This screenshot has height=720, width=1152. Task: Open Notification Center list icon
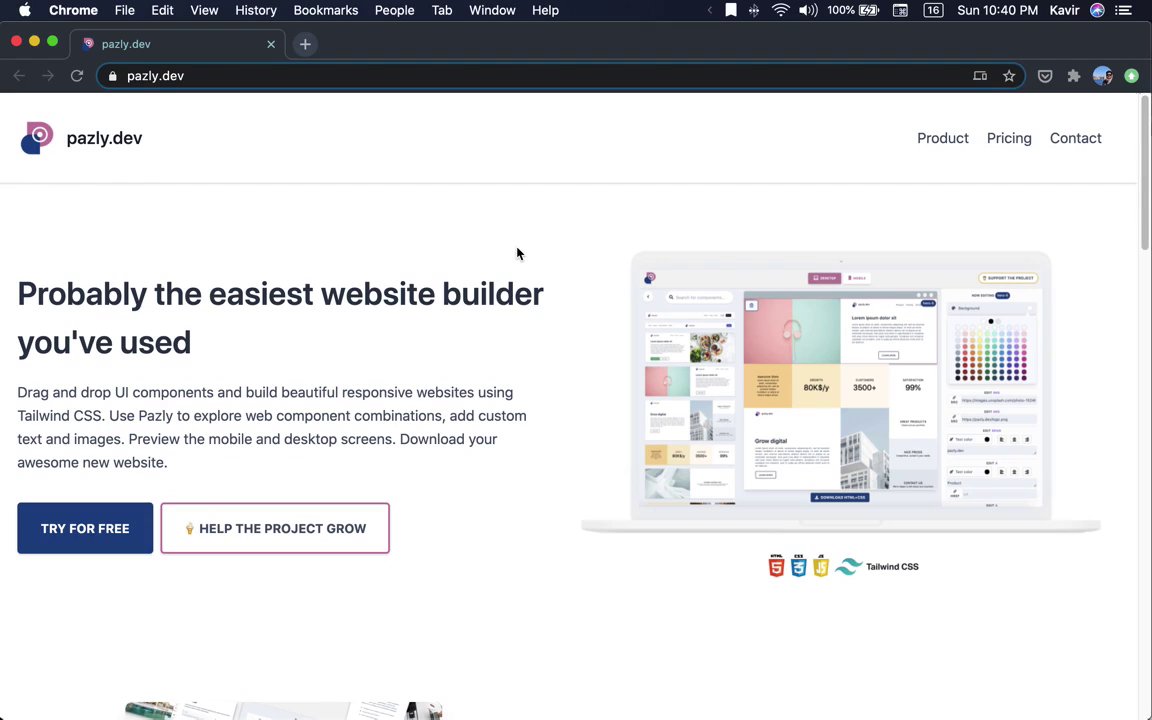point(1123,10)
